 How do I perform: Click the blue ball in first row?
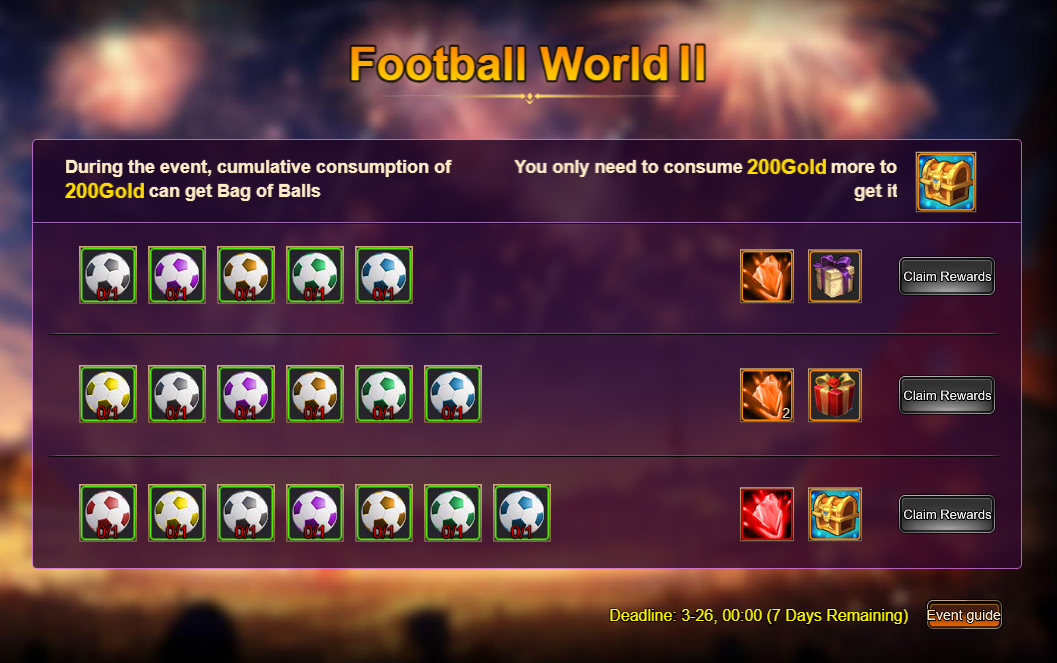pyautogui.click(x=384, y=275)
